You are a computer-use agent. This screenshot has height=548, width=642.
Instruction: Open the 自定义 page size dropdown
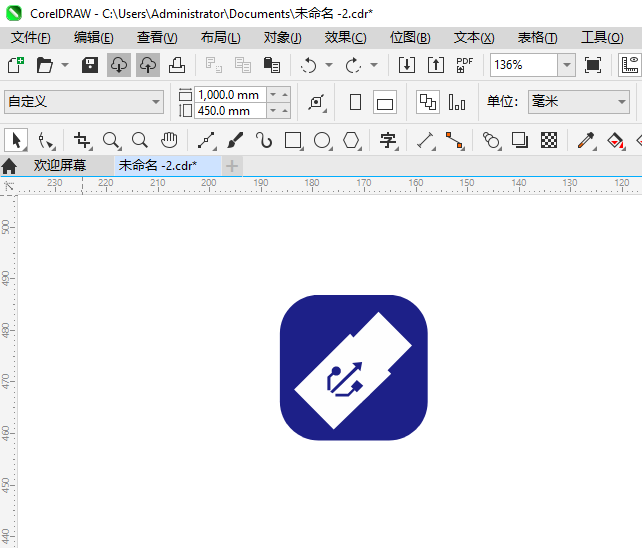pyautogui.click(x=84, y=102)
